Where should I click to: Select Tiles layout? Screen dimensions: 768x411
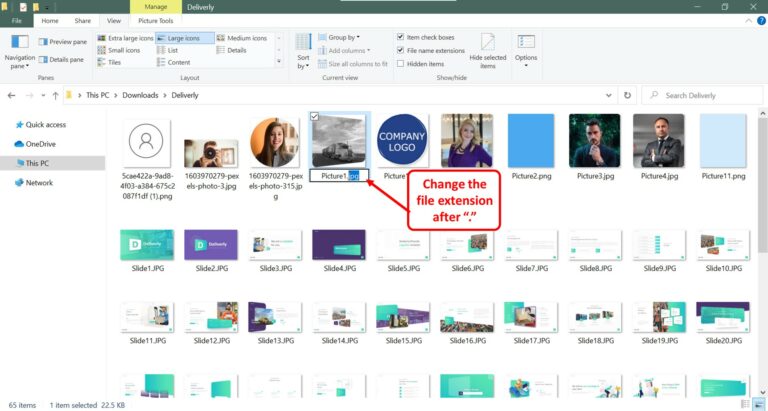(109, 62)
